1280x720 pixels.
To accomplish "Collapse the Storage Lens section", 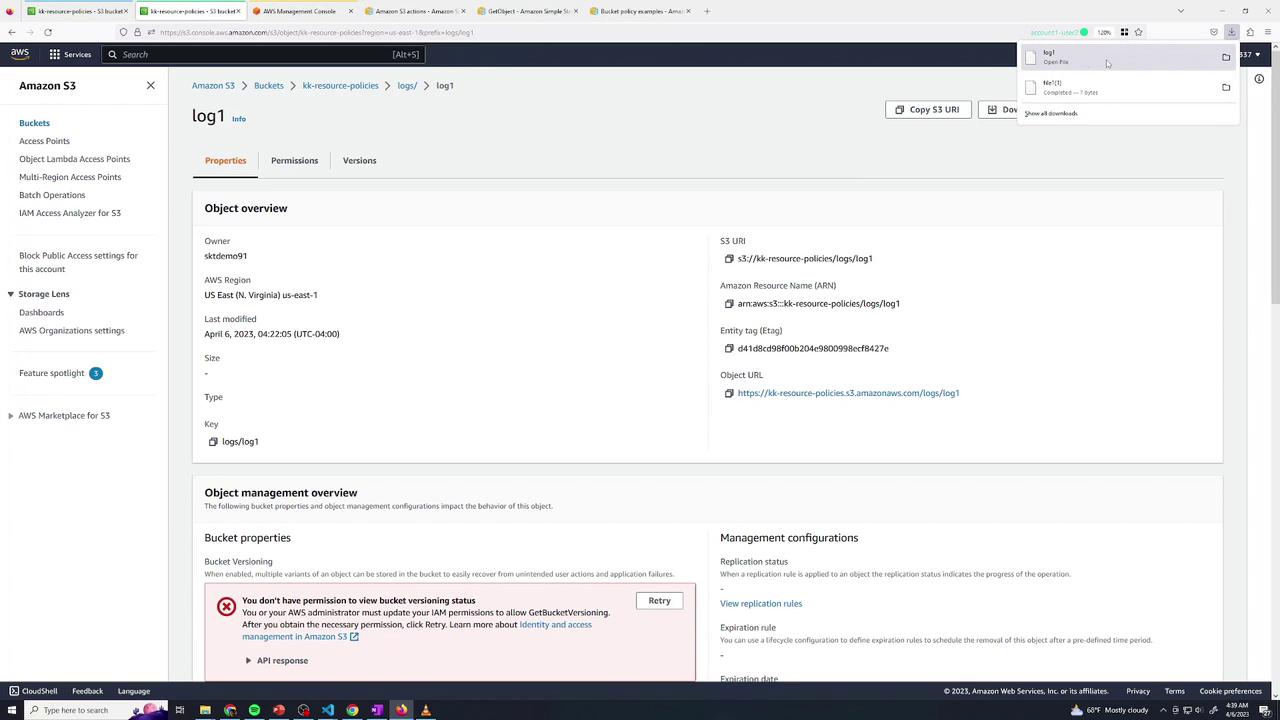I will [x=10, y=294].
